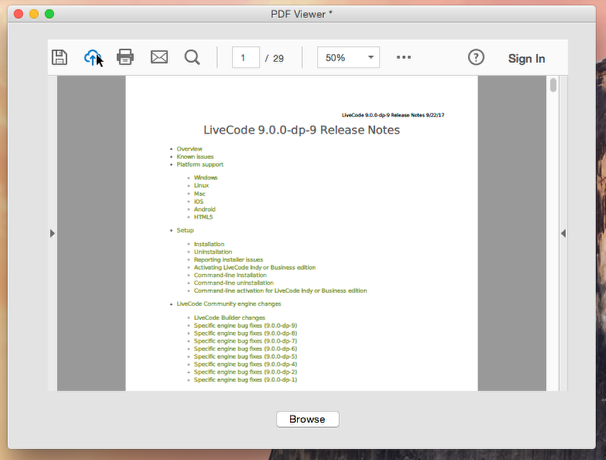Click the Browse button
606x460 pixels.
pos(308,419)
